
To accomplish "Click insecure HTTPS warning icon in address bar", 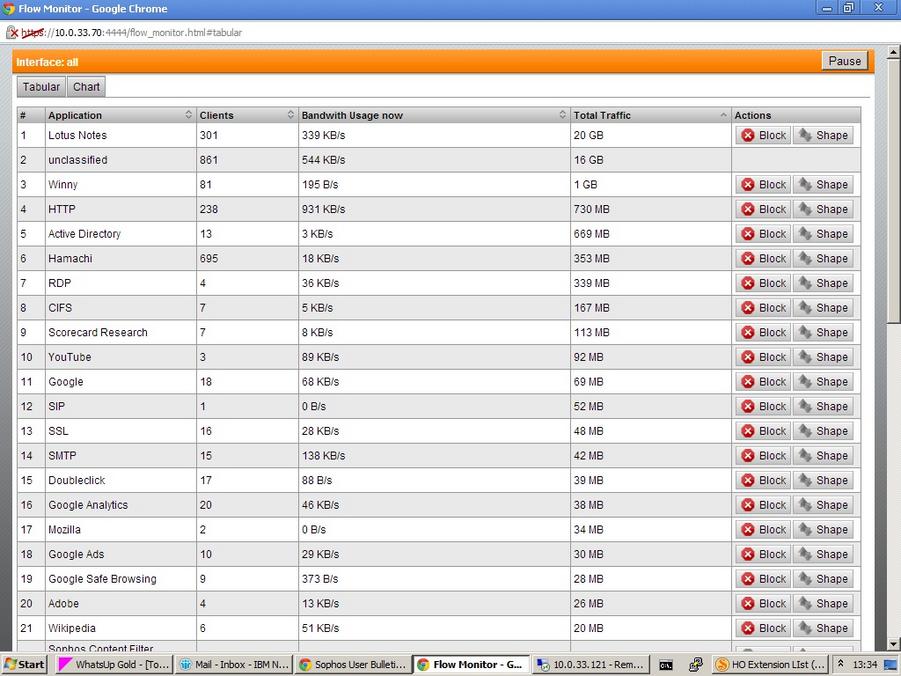I will [x=12, y=33].
